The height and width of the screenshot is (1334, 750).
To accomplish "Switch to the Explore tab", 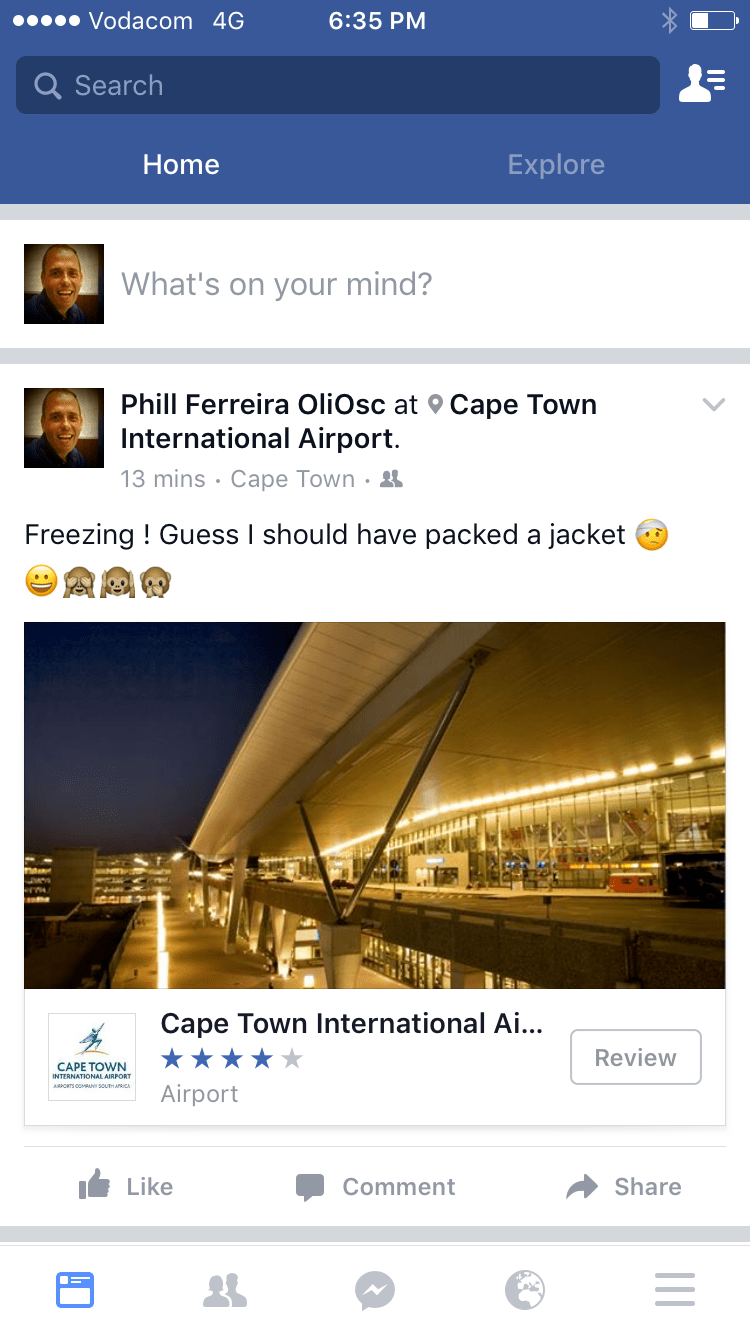I will click(556, 165).
